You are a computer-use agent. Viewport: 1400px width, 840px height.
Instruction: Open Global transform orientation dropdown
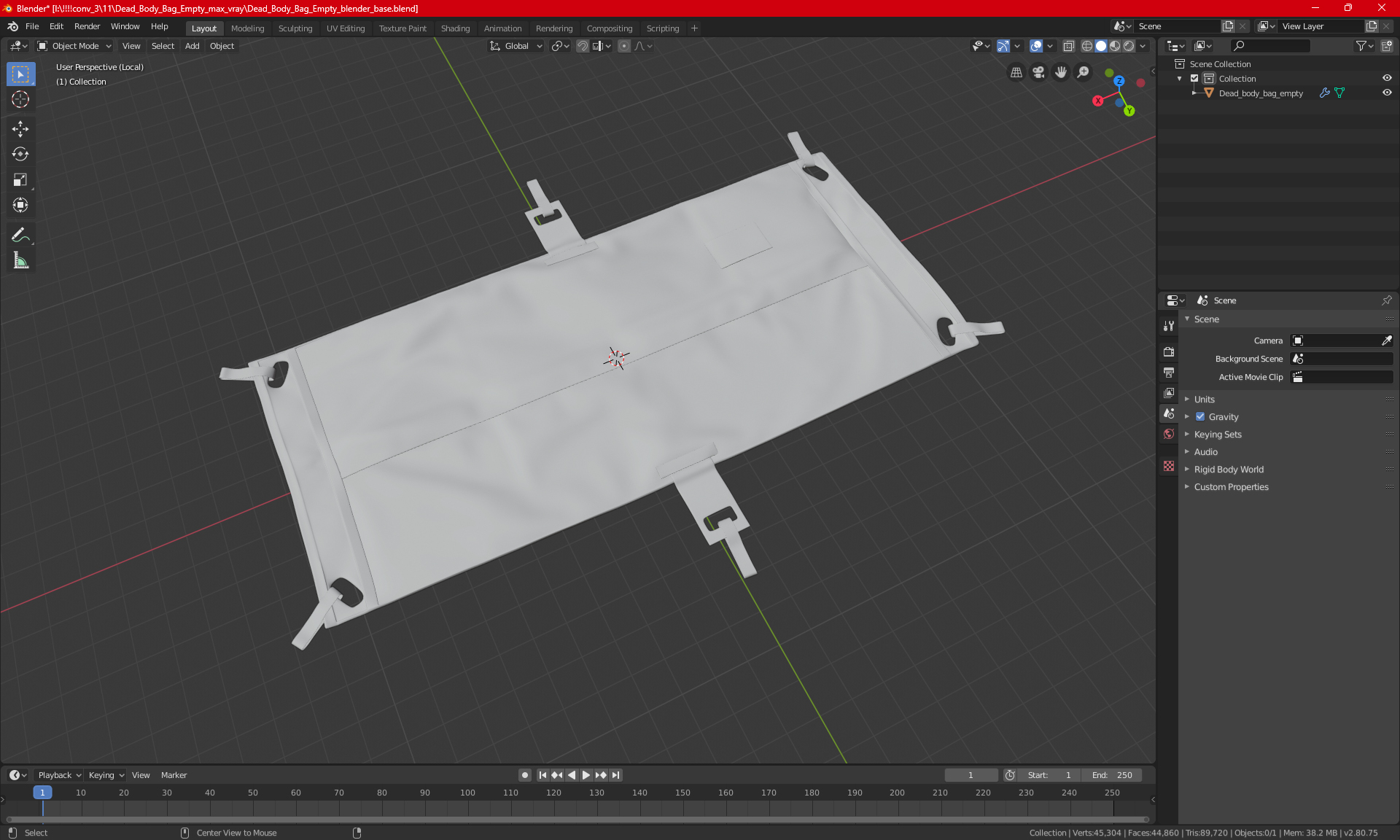(x=516, y=46)
